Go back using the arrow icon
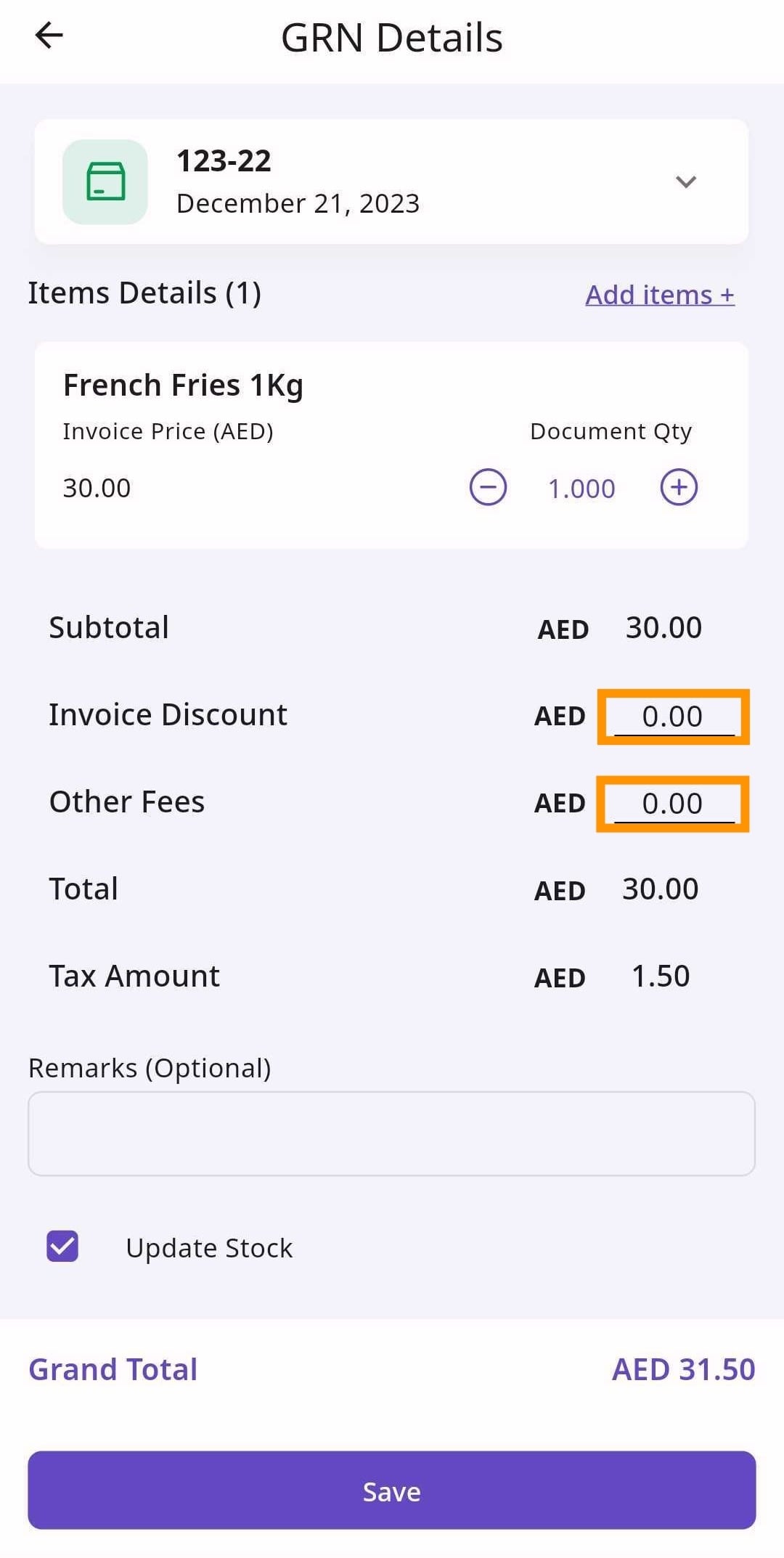This screenshot has height=1558, width=784. coord(49,35)
